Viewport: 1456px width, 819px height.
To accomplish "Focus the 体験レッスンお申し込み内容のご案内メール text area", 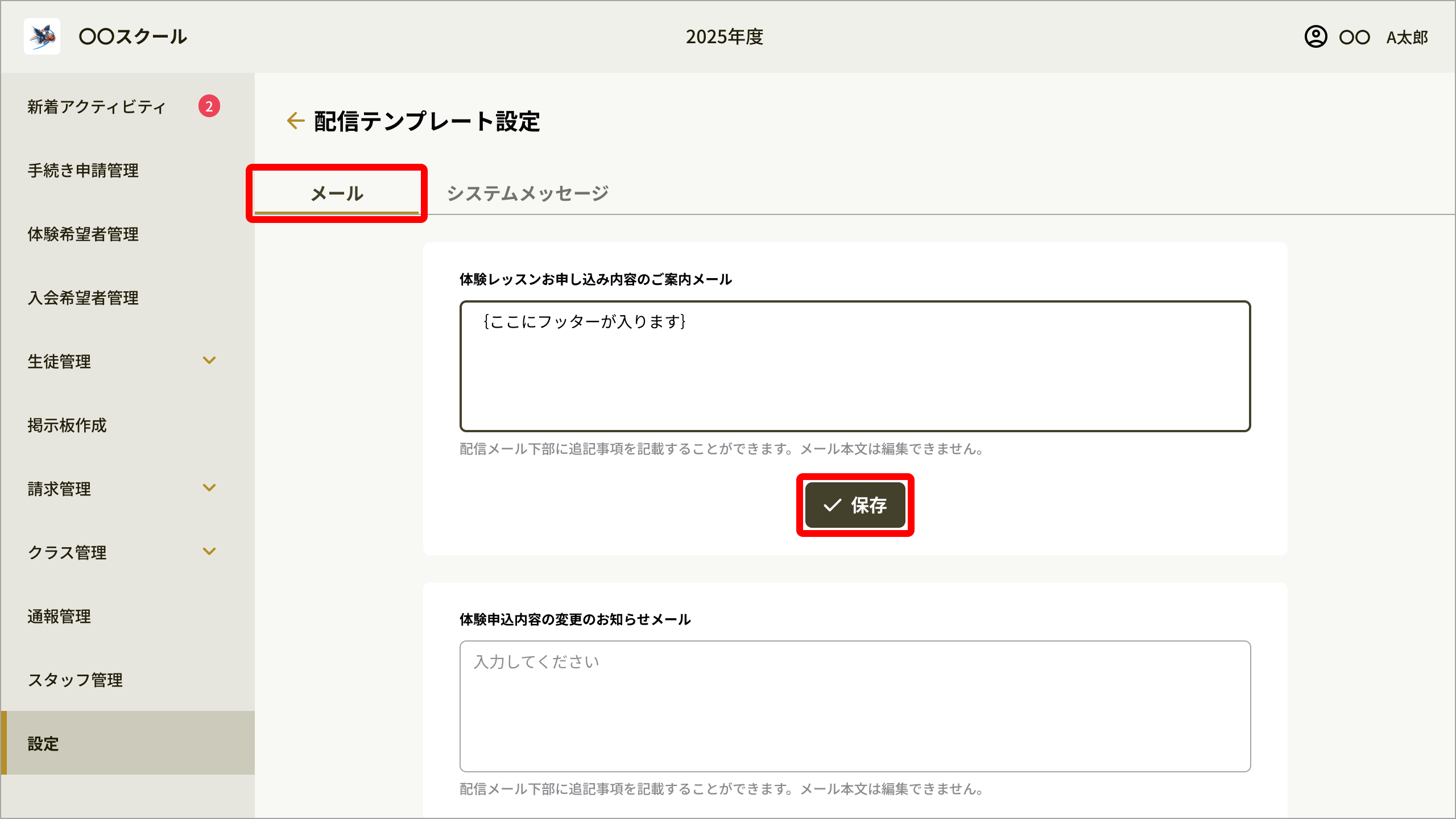I will click(x=855, y=366).
